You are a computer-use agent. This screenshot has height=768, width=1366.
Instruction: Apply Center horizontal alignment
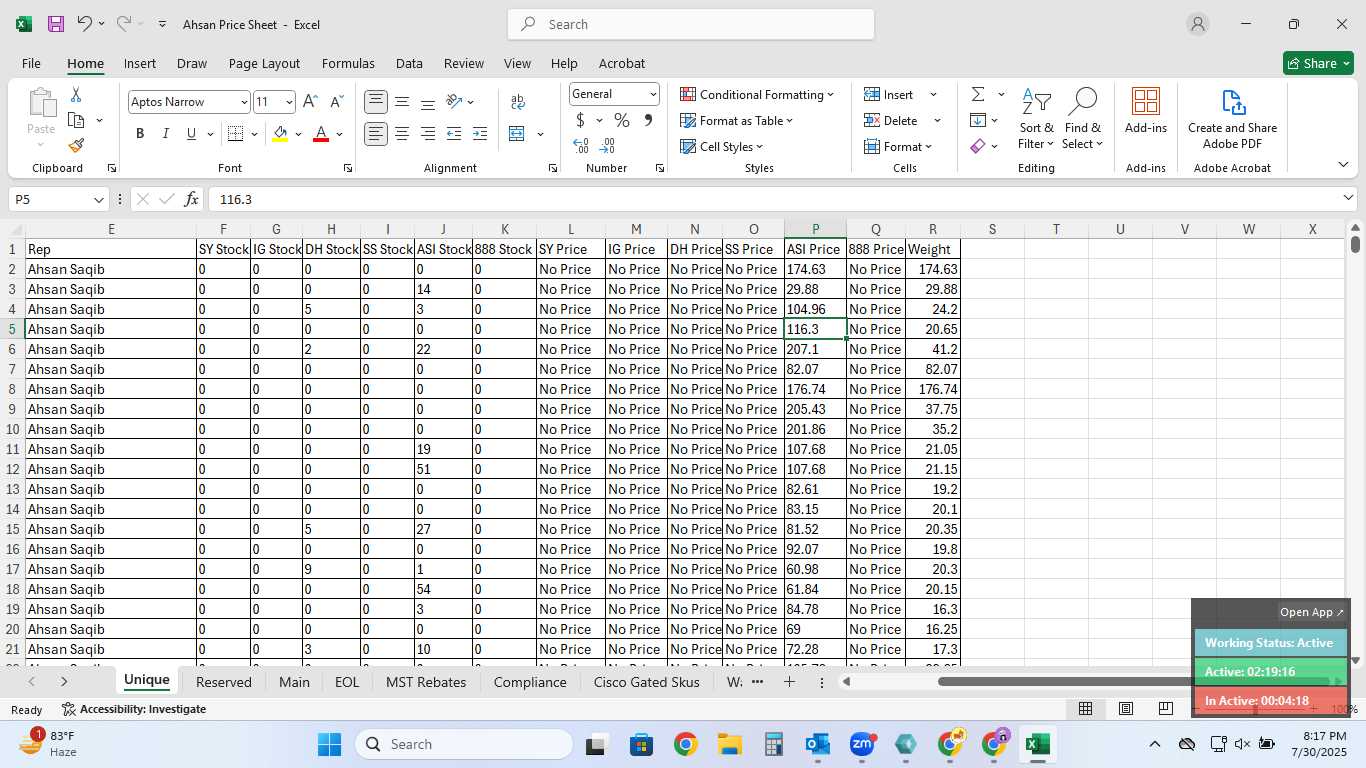tap(402, 133)
